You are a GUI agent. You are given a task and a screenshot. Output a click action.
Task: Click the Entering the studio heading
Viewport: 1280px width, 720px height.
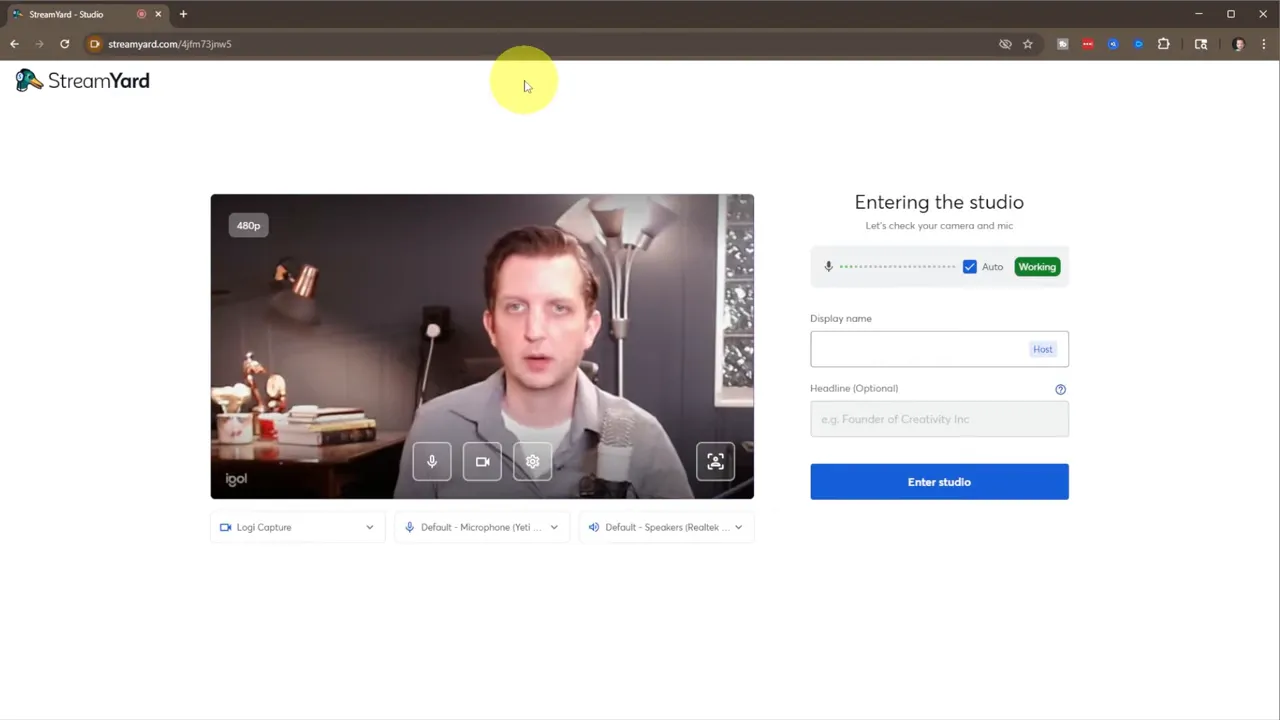(x=939, y=202)
